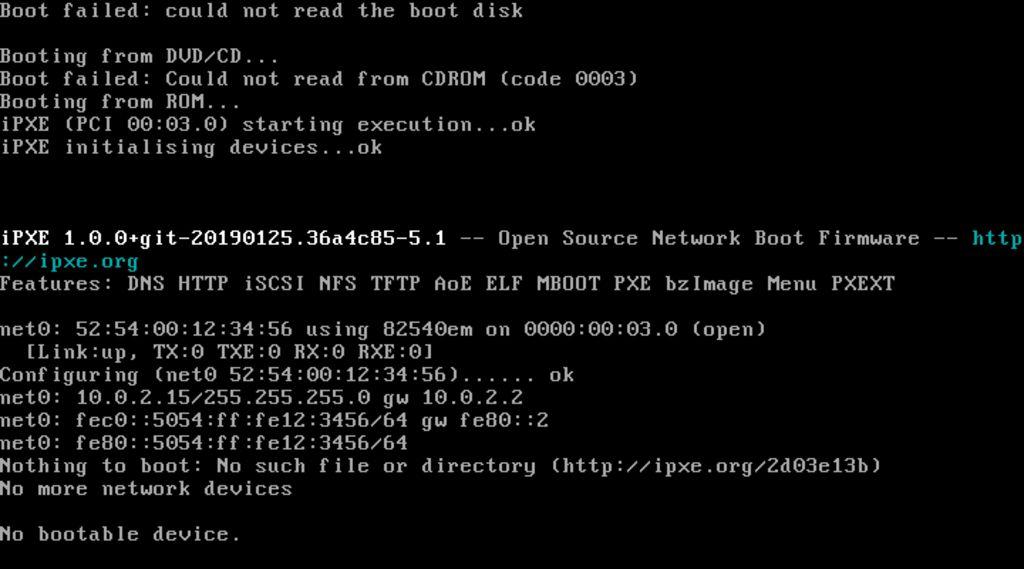The image size is (1024, 569).
Task: Click the 'No bootable device.' message
Action: click(120, 534)
